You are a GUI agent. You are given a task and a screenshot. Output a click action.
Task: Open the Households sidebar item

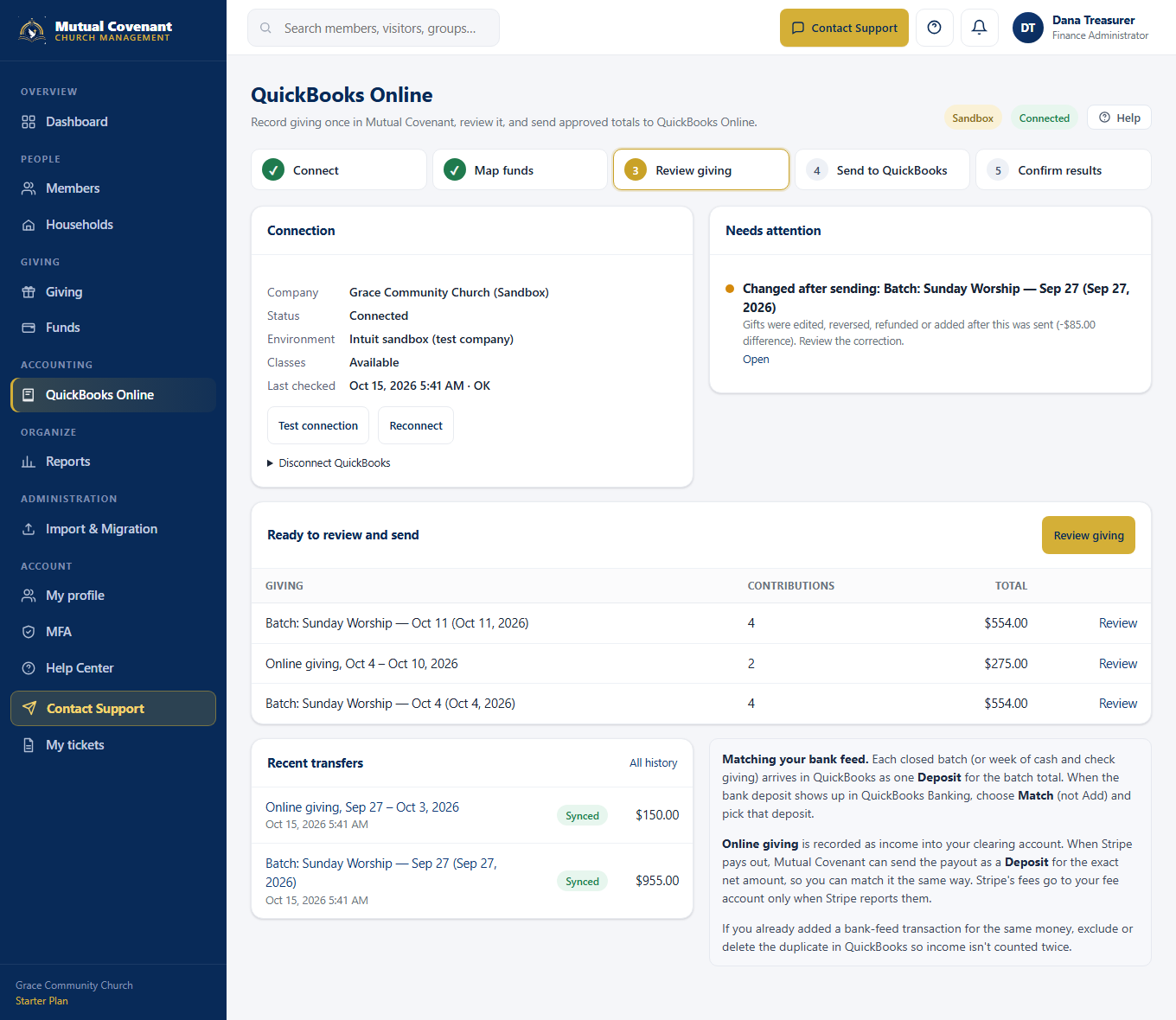click(113, 225)
